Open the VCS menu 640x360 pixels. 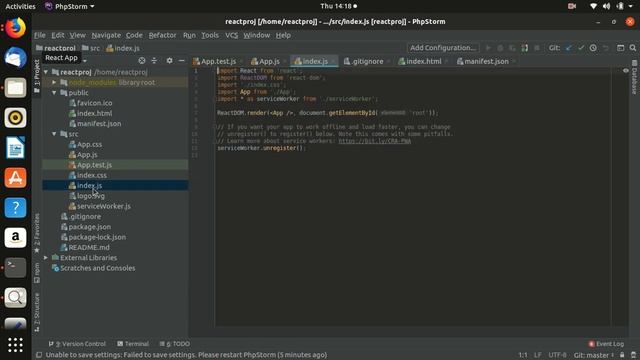tap(231, 36)
